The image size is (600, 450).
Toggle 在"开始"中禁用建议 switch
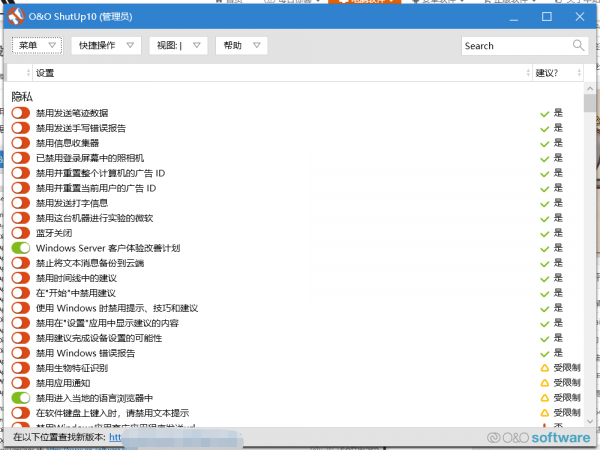pos(21,293)
